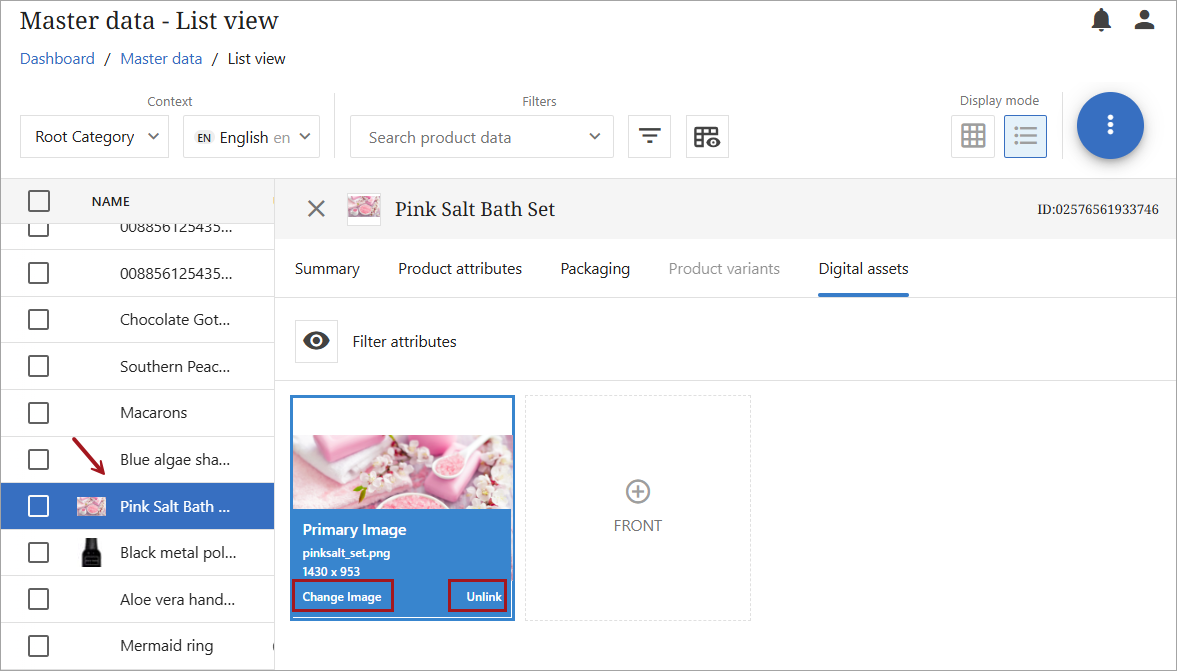The image size is (1177, 671).
Task: Switch to grid display mode
Action: point(973,136)
